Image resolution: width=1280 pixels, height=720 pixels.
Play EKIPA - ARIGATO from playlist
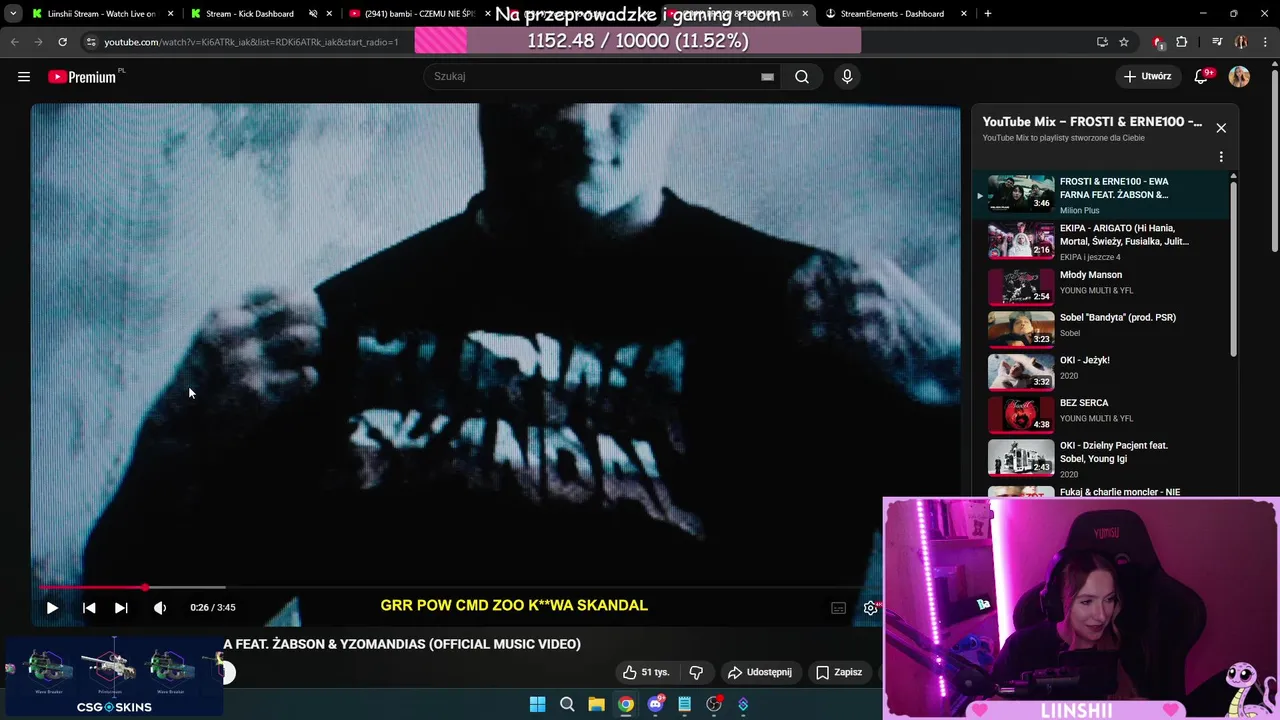[x=1100, y=241]
